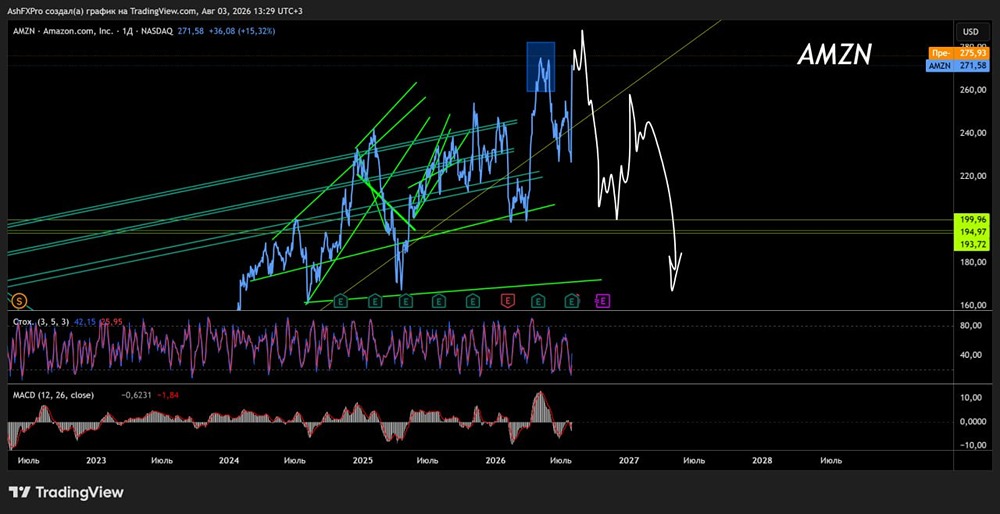Select the MACD (12, 26, close) legend
This screenshot has width=1000, height=514.
coord(54,395)
